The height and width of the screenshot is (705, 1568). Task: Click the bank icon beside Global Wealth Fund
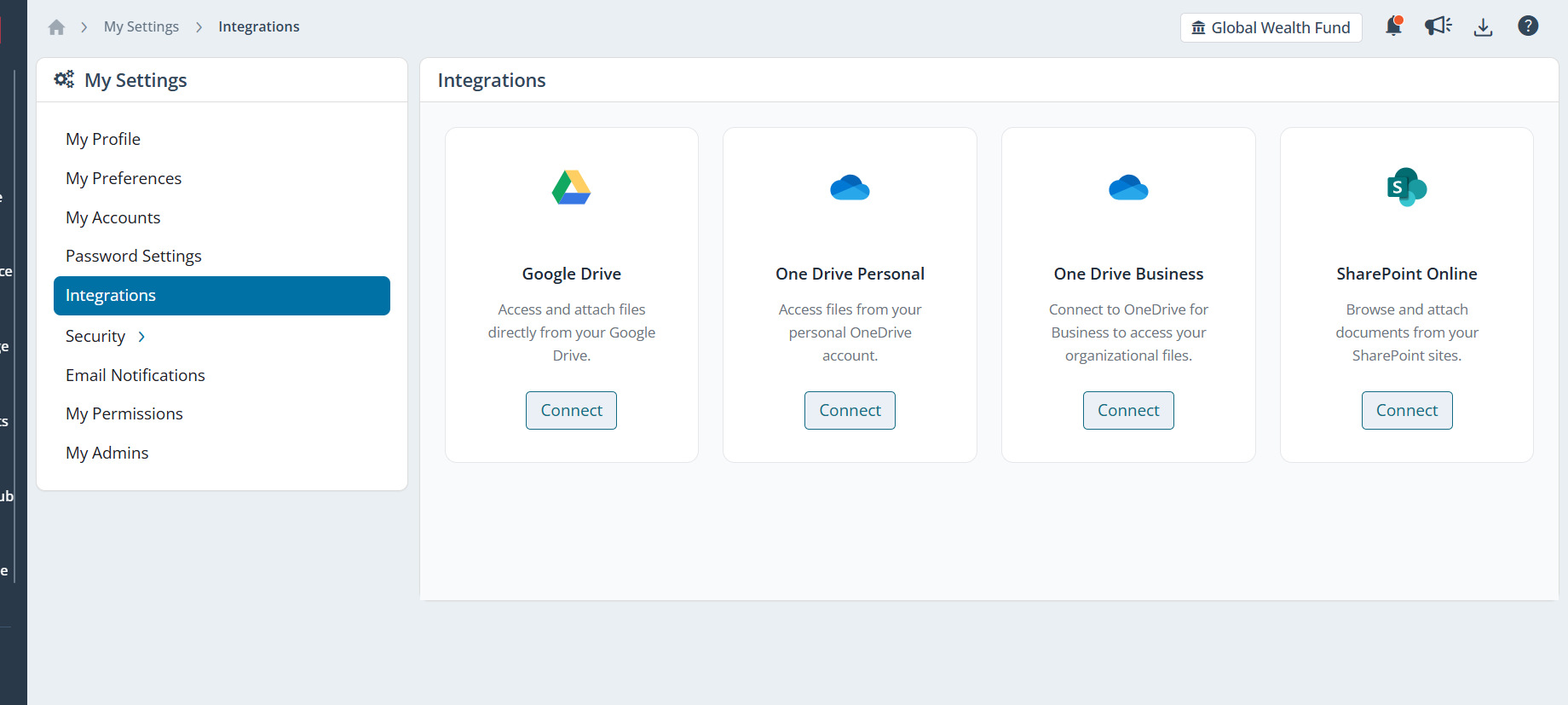[x=1199, y=27]
